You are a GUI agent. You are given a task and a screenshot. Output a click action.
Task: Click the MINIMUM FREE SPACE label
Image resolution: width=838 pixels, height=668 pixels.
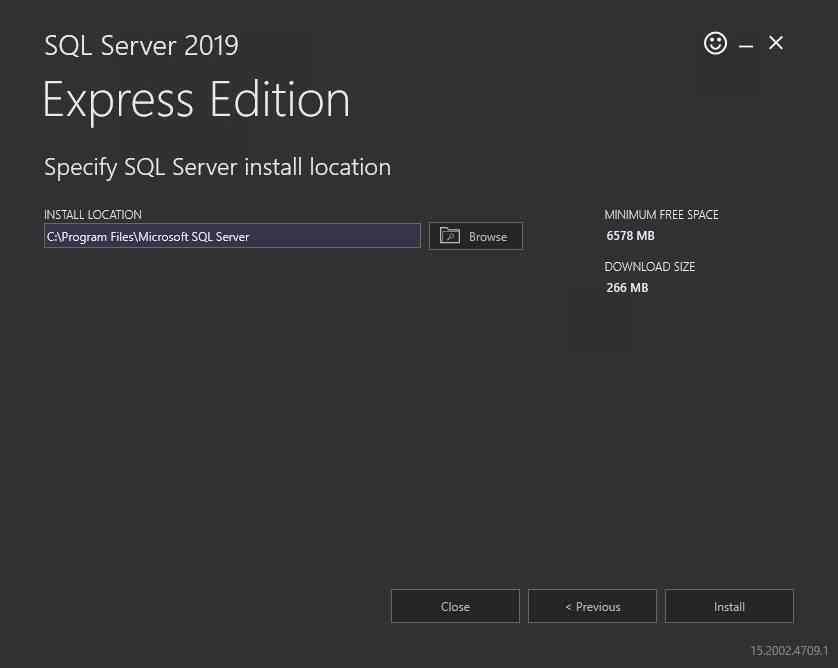661,214
